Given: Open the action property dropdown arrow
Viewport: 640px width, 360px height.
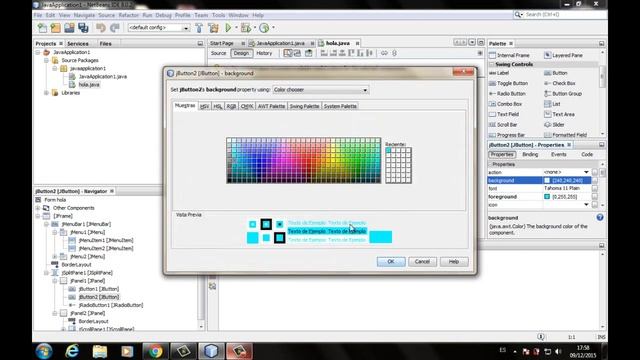Looking at the screenshot, I should pyautogui.click(x=586, y=172).
